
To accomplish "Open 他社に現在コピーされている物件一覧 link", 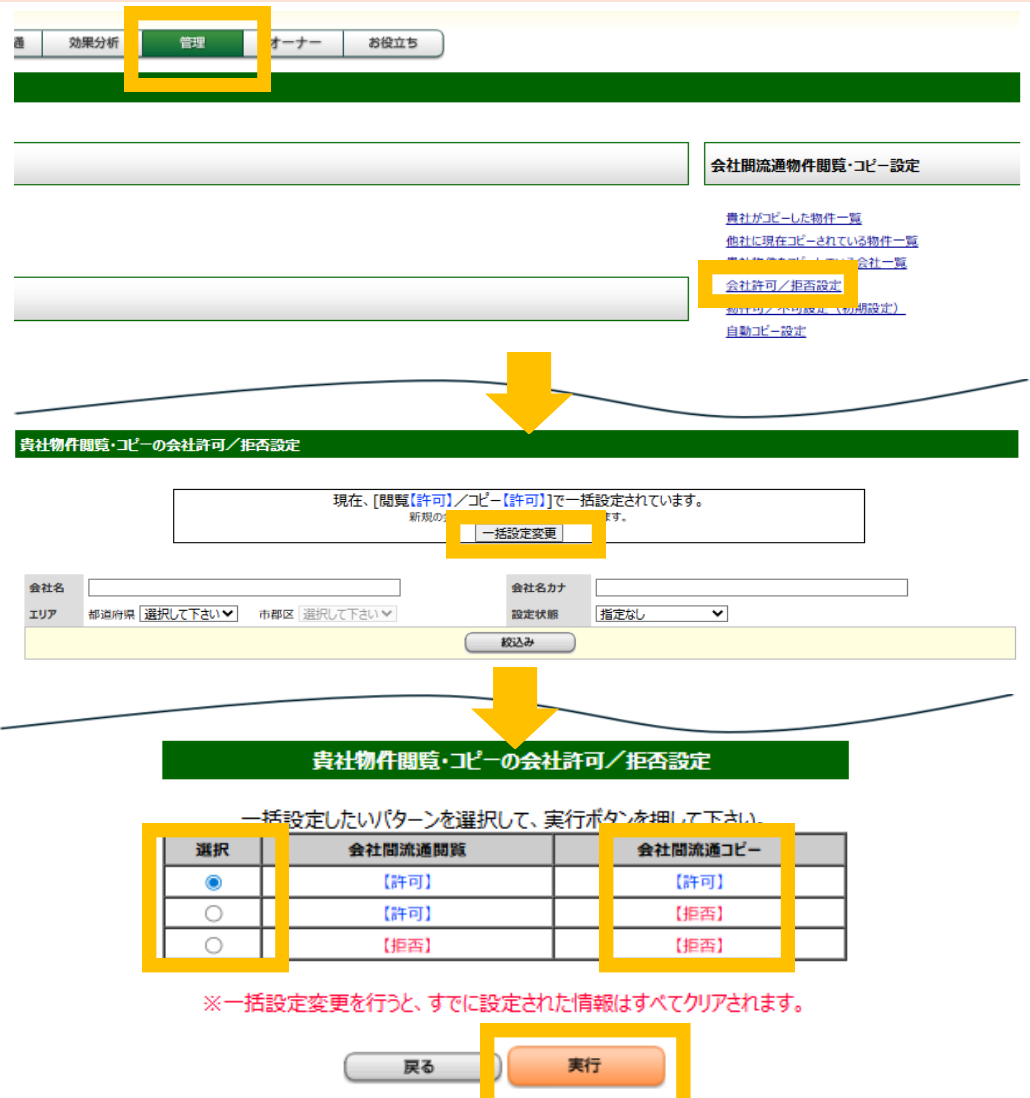I will 821,241.
